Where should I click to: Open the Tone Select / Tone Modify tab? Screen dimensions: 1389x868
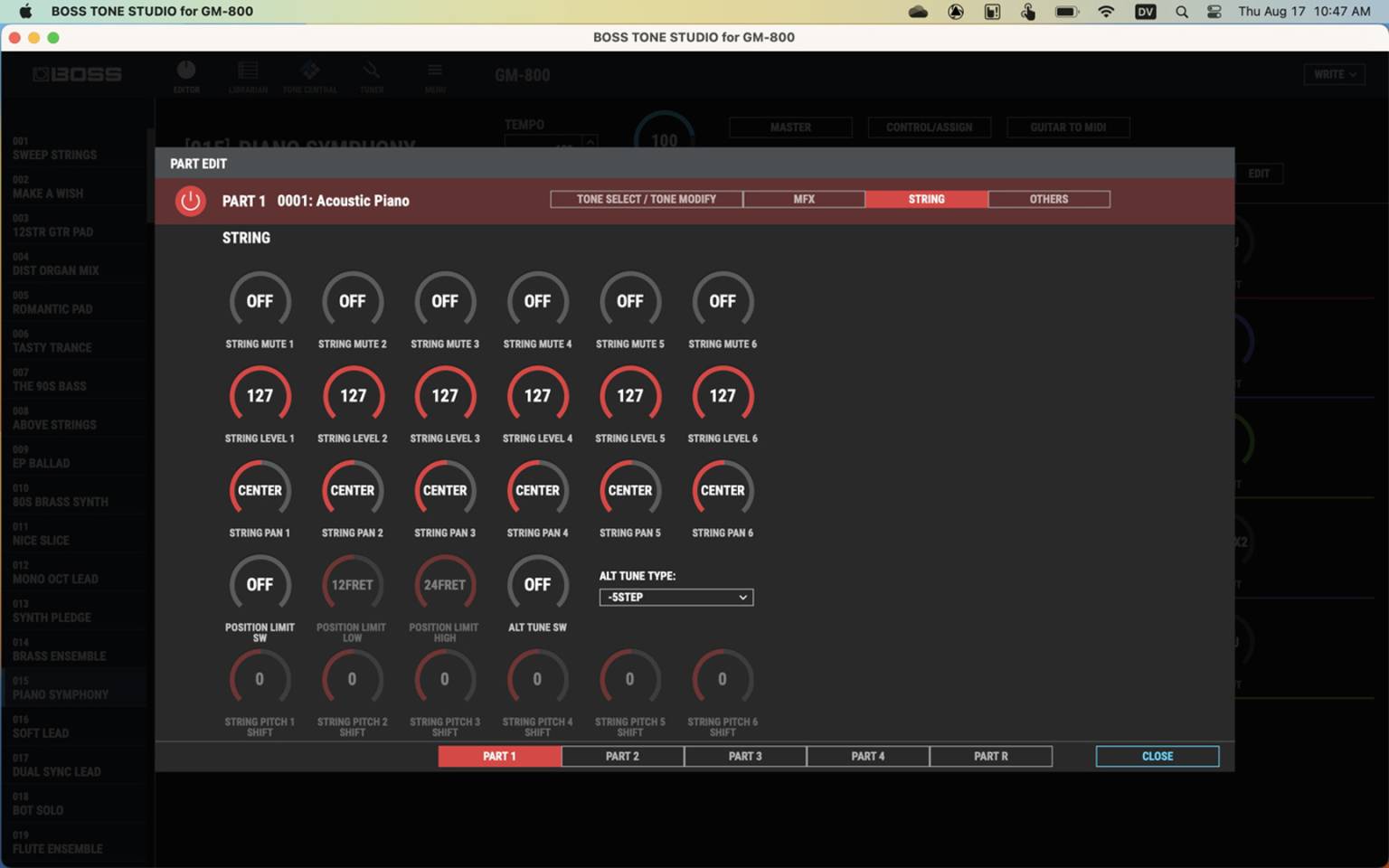646,199
